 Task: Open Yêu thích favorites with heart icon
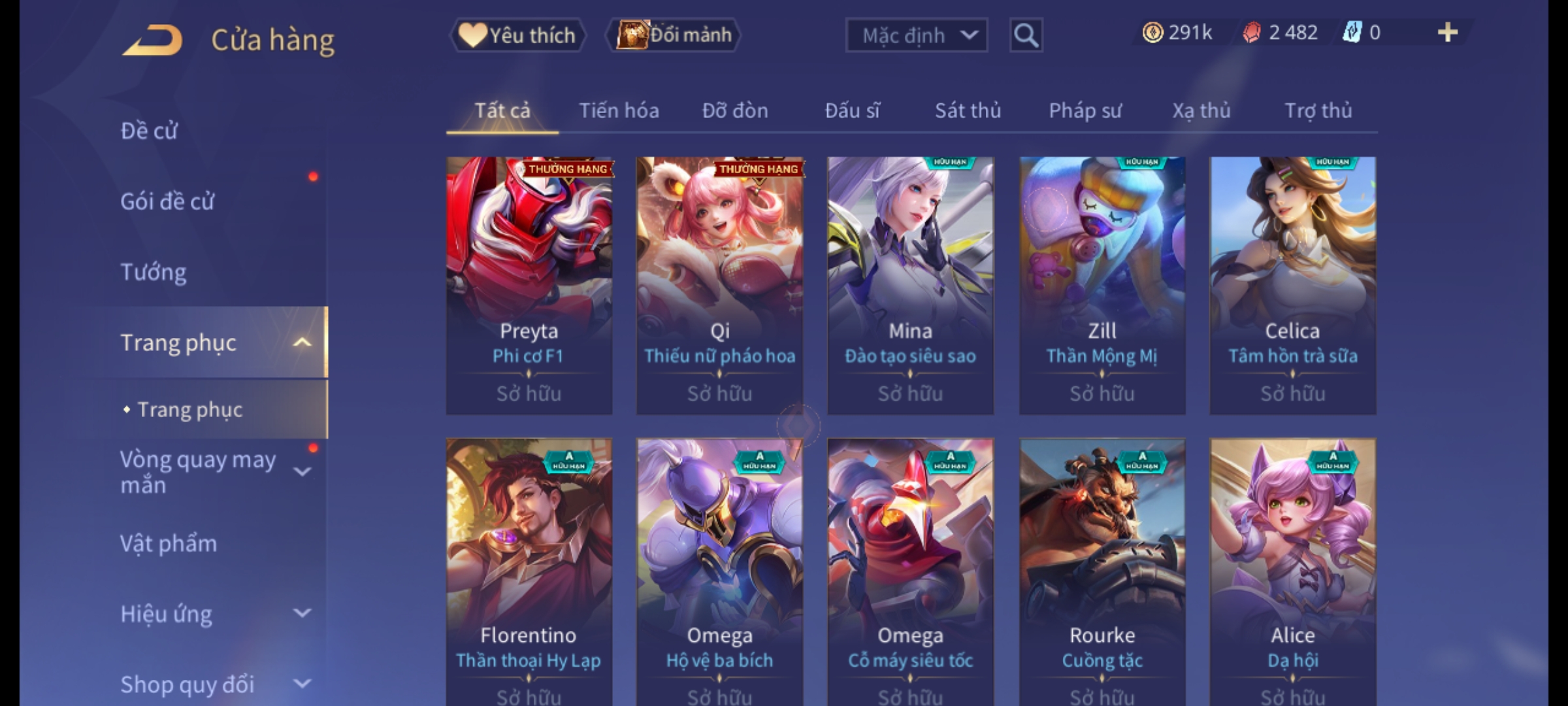click(517, 35)
